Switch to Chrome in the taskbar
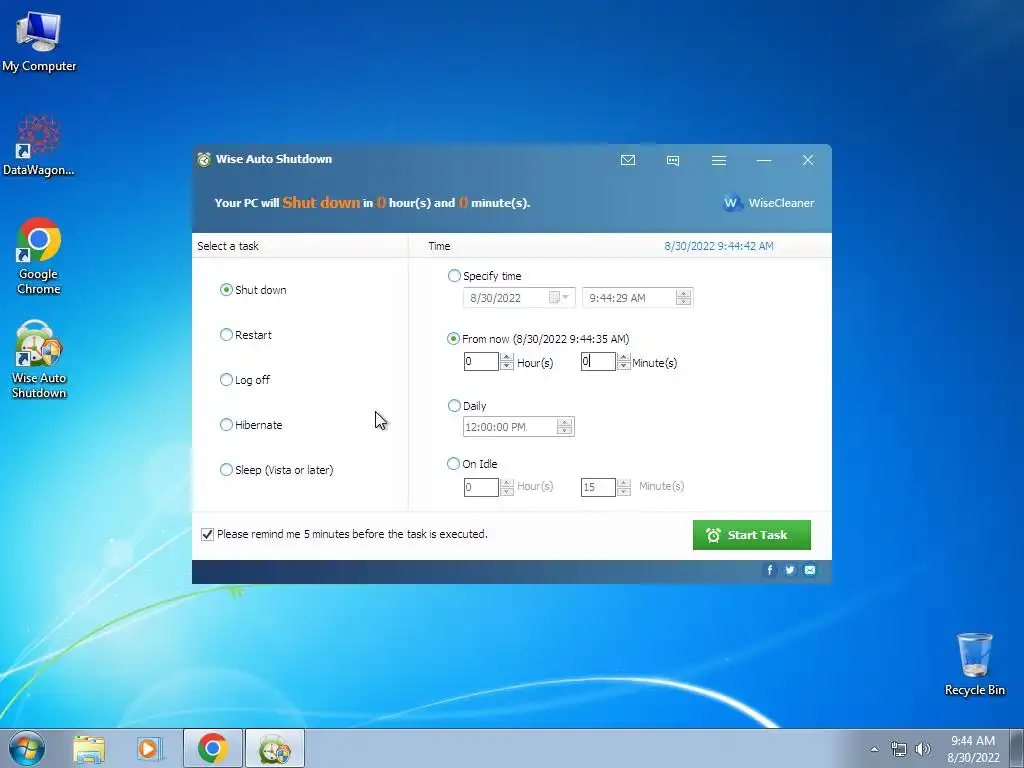 tap(212, 748)
